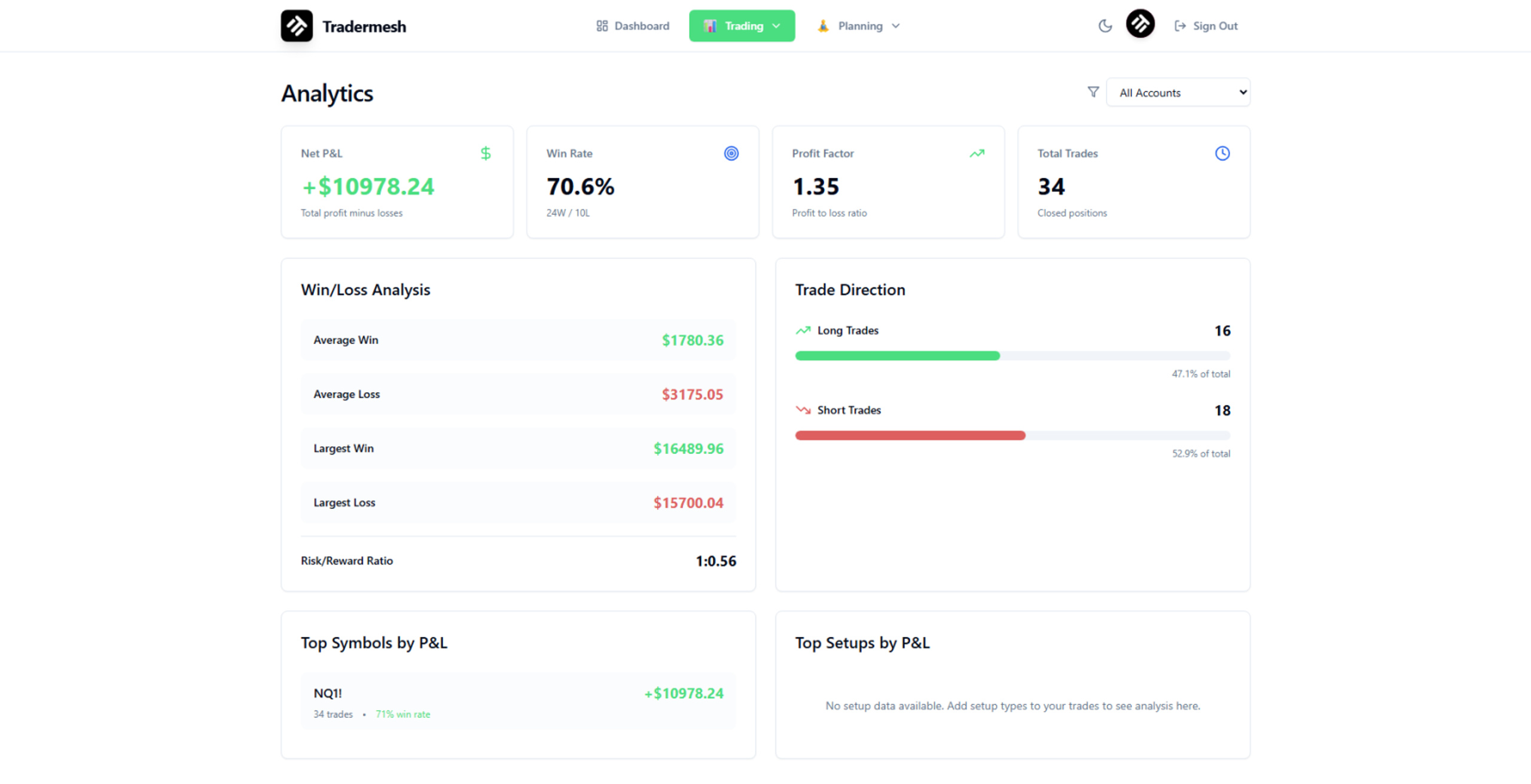
Task: Click the 24W / 10L text
Action: 568,213
